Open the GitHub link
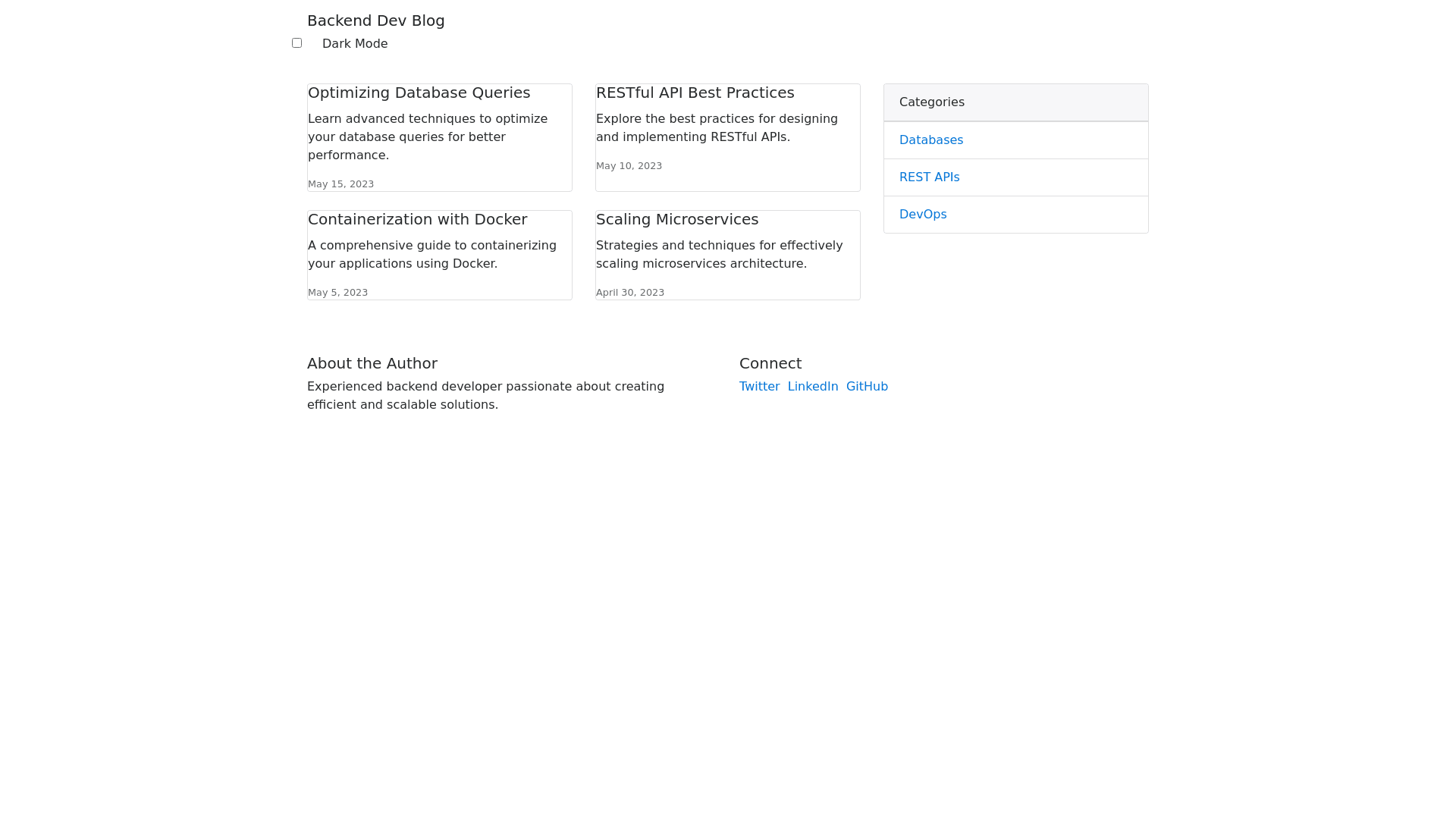This screenshot has height=819, width=1456. [866, 387]
